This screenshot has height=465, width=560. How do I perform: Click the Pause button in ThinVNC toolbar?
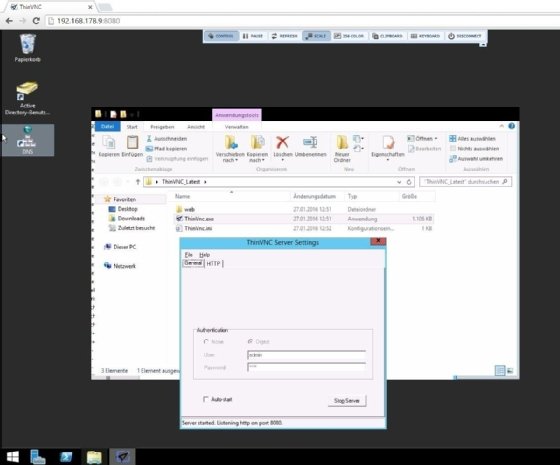tap(253, 36)
